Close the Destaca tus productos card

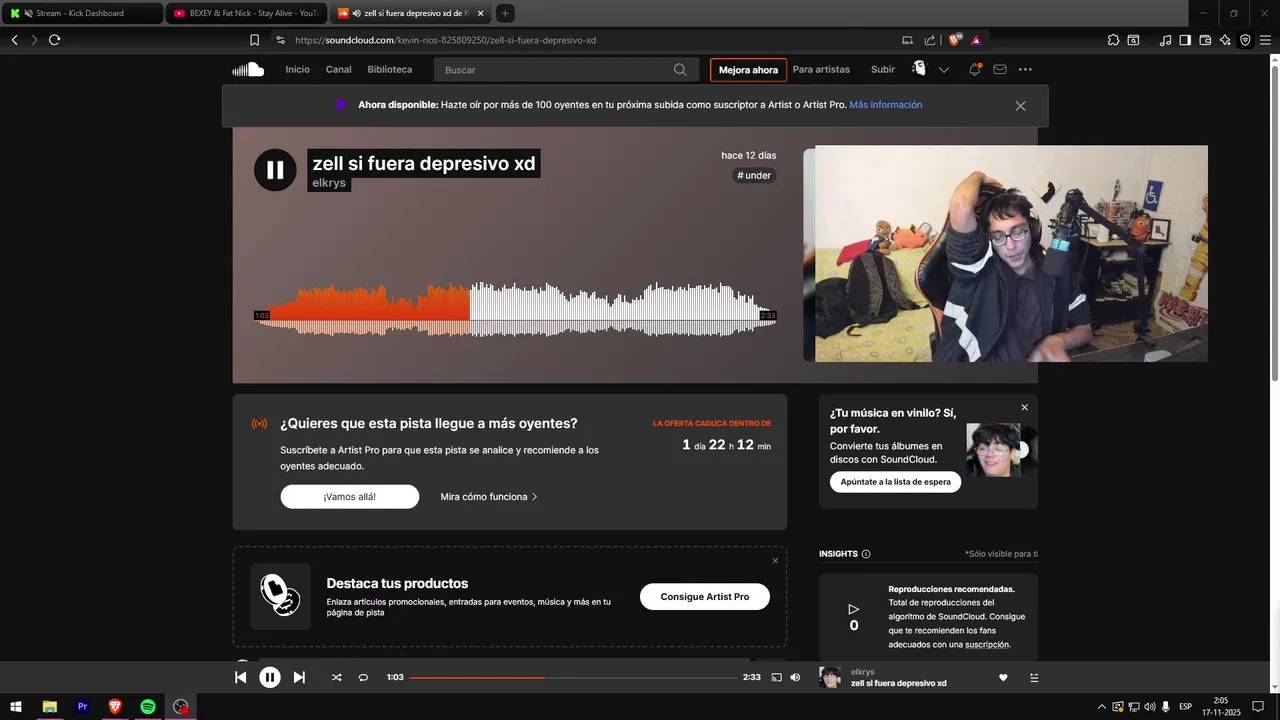point(775,560)
